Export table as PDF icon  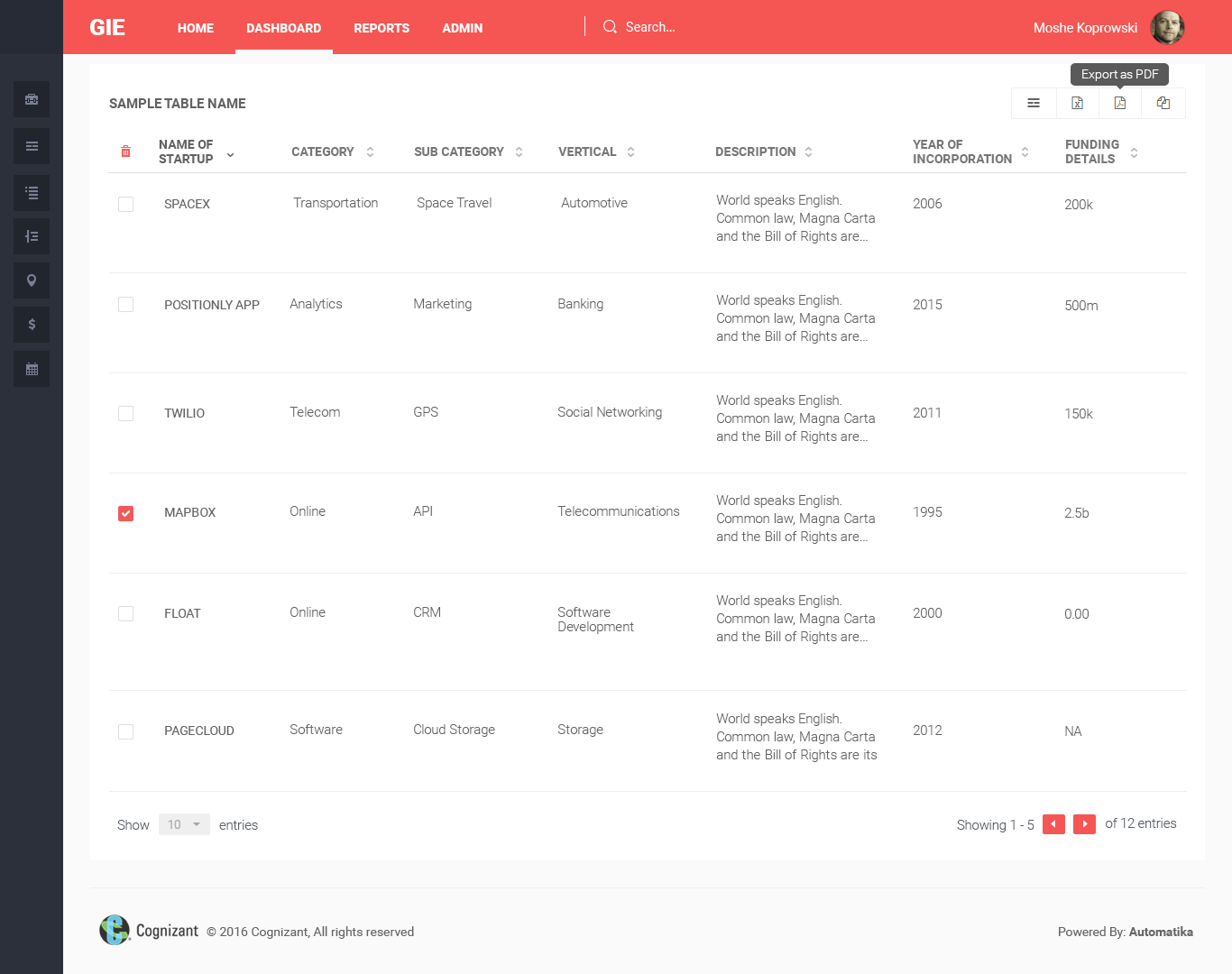pyautogui.click(x=1120, y=103)
